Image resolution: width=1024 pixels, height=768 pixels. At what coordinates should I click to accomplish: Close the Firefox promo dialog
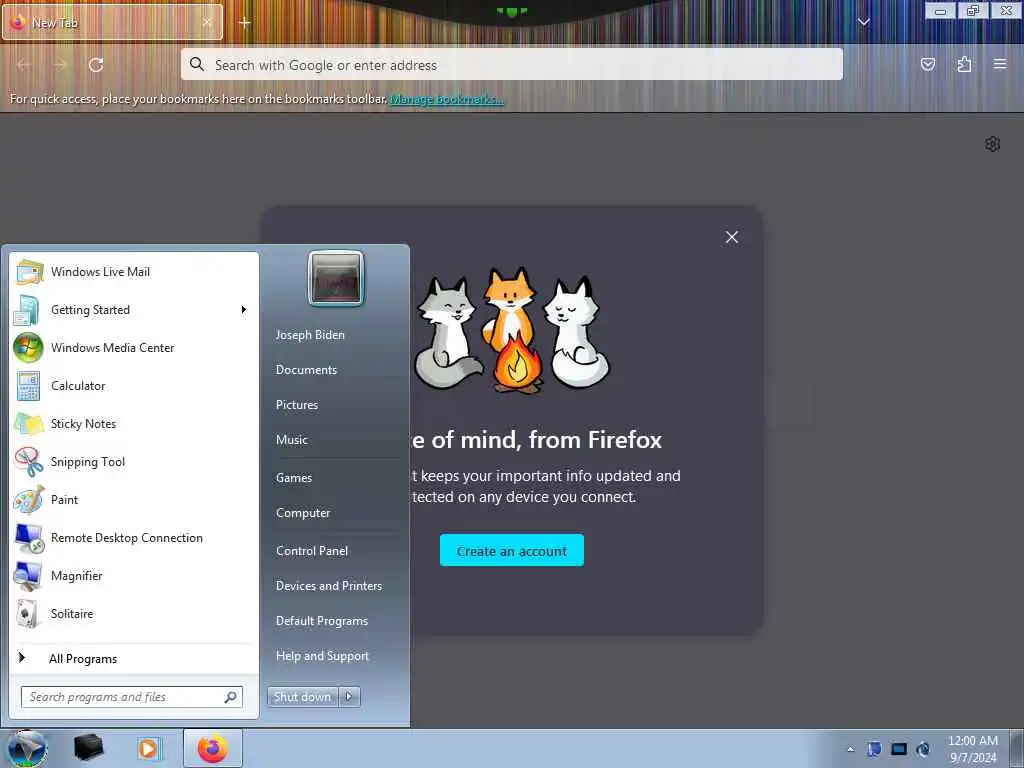[732, 237]
